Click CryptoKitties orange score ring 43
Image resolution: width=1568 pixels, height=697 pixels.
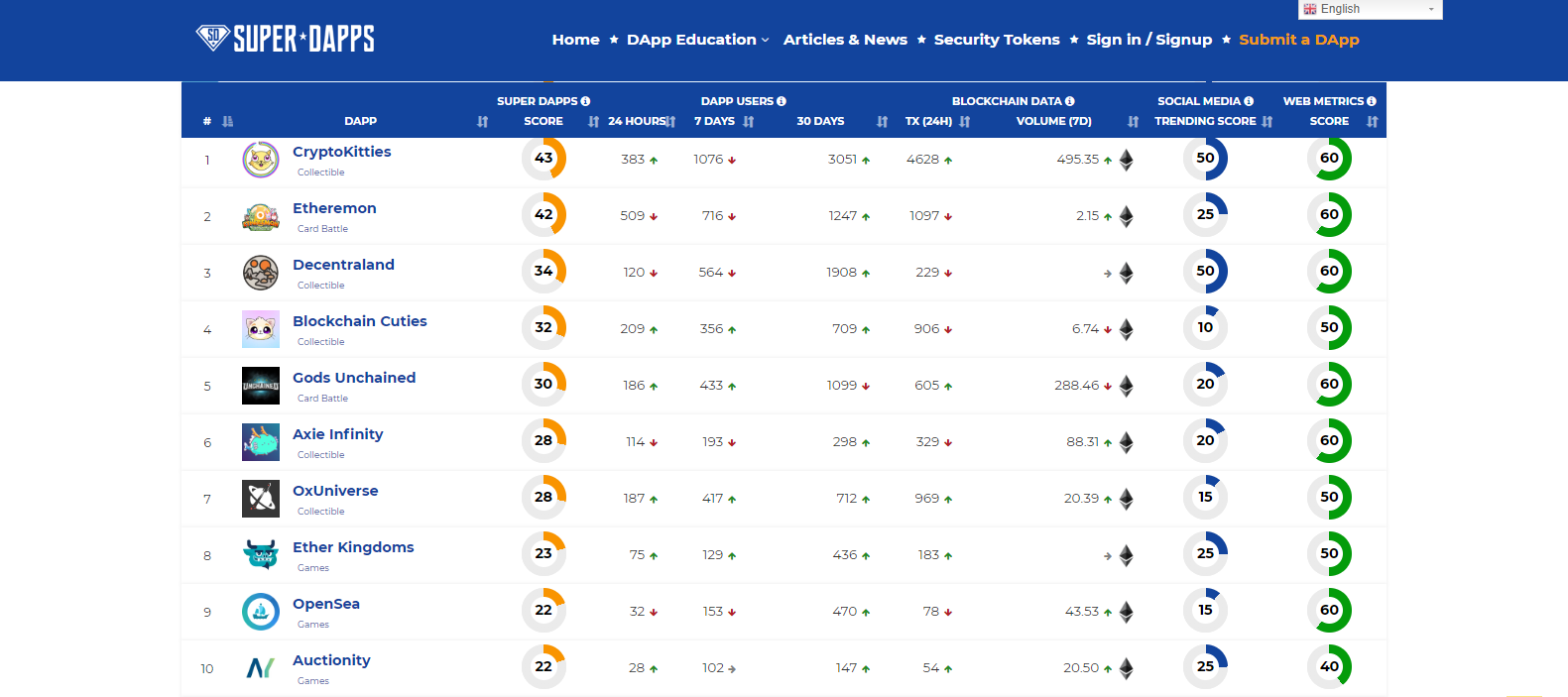[543, 158]
